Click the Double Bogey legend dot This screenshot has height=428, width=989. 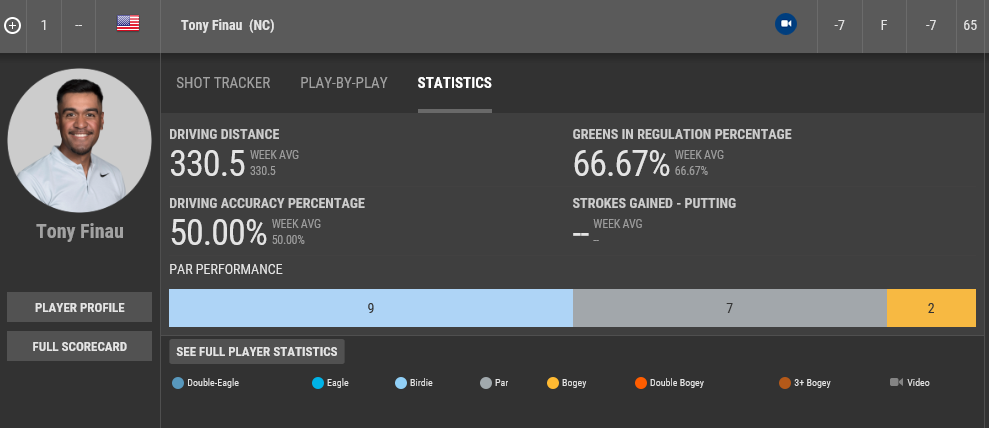[x=640, y=382]
